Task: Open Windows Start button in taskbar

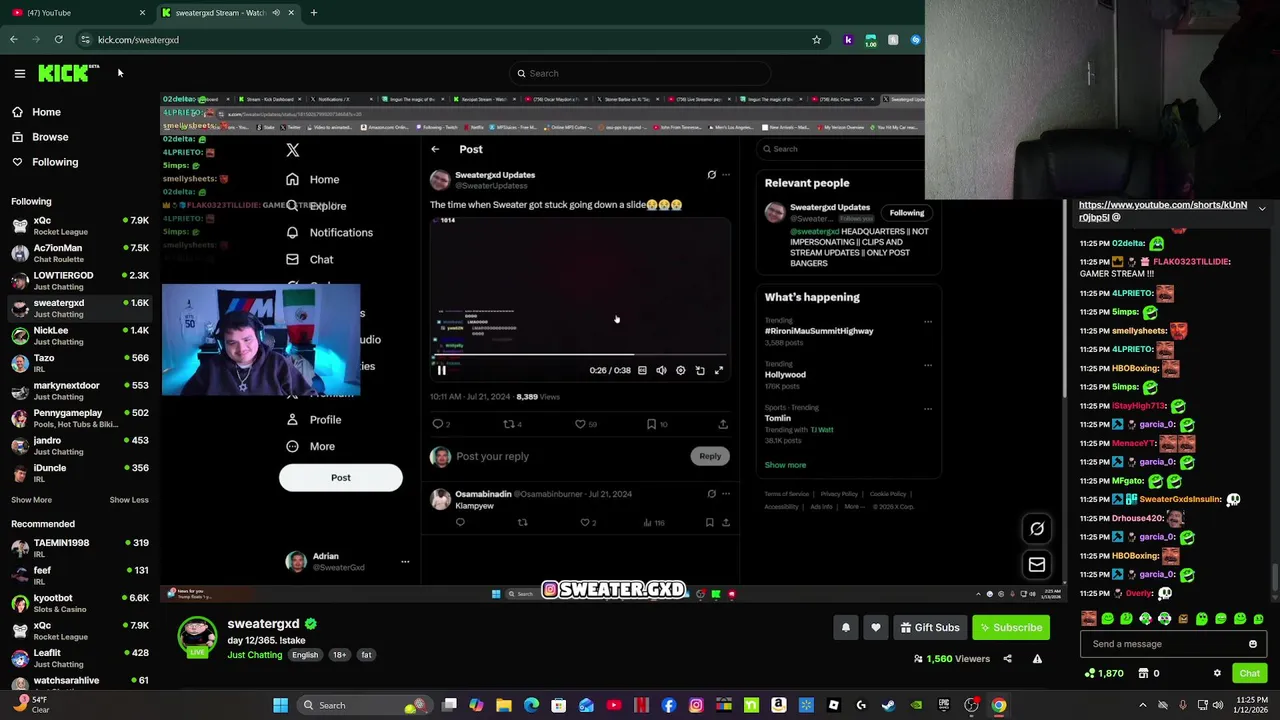Action: click(281, 705)
